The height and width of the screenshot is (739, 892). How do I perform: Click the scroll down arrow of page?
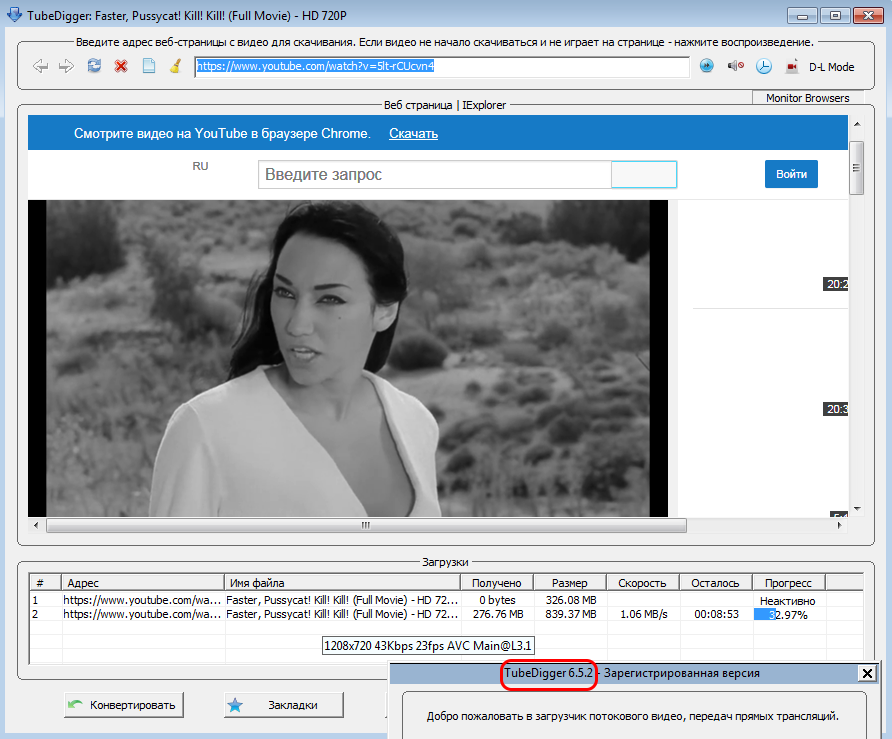point(857,509)
